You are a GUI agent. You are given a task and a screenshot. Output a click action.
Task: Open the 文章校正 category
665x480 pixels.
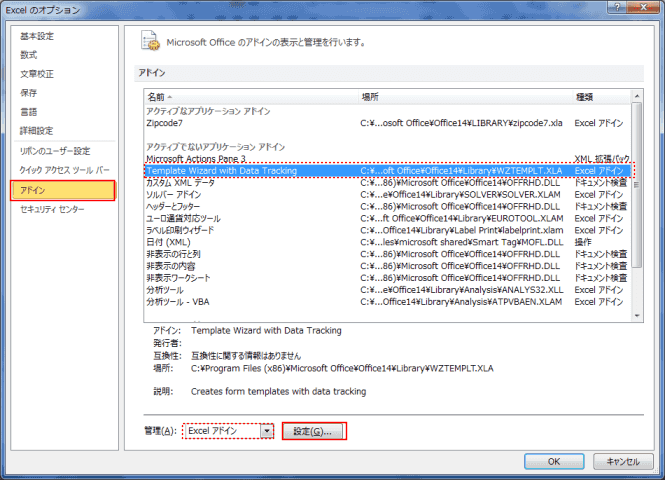(37, 74)
